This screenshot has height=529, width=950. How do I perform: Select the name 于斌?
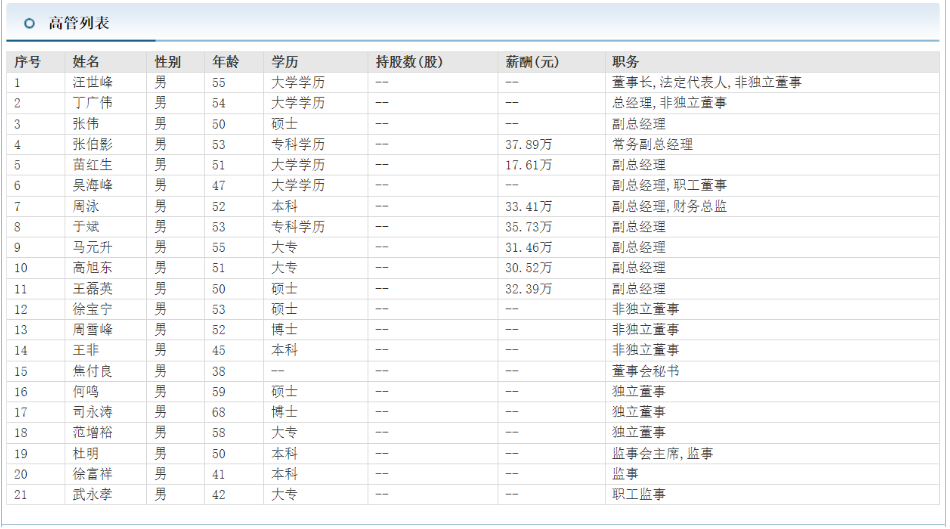(x=86, y=227)
